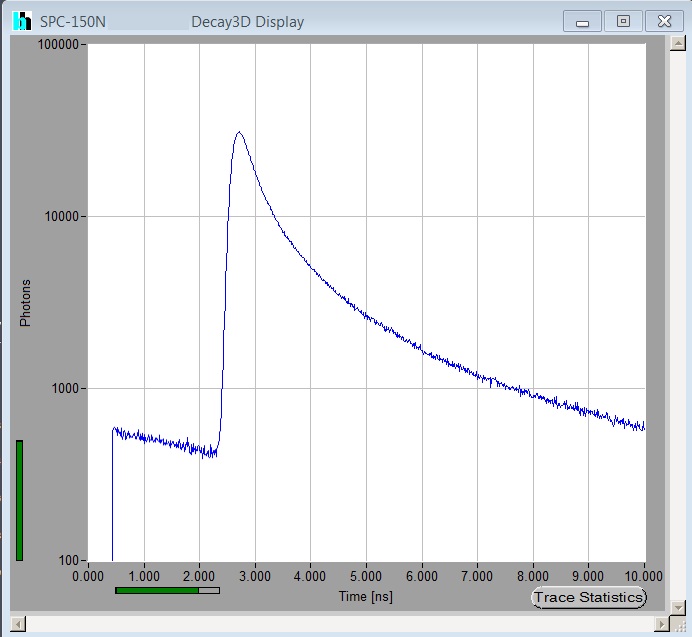Click the left arrow of the horizontal scrollbar

[17, 624]
